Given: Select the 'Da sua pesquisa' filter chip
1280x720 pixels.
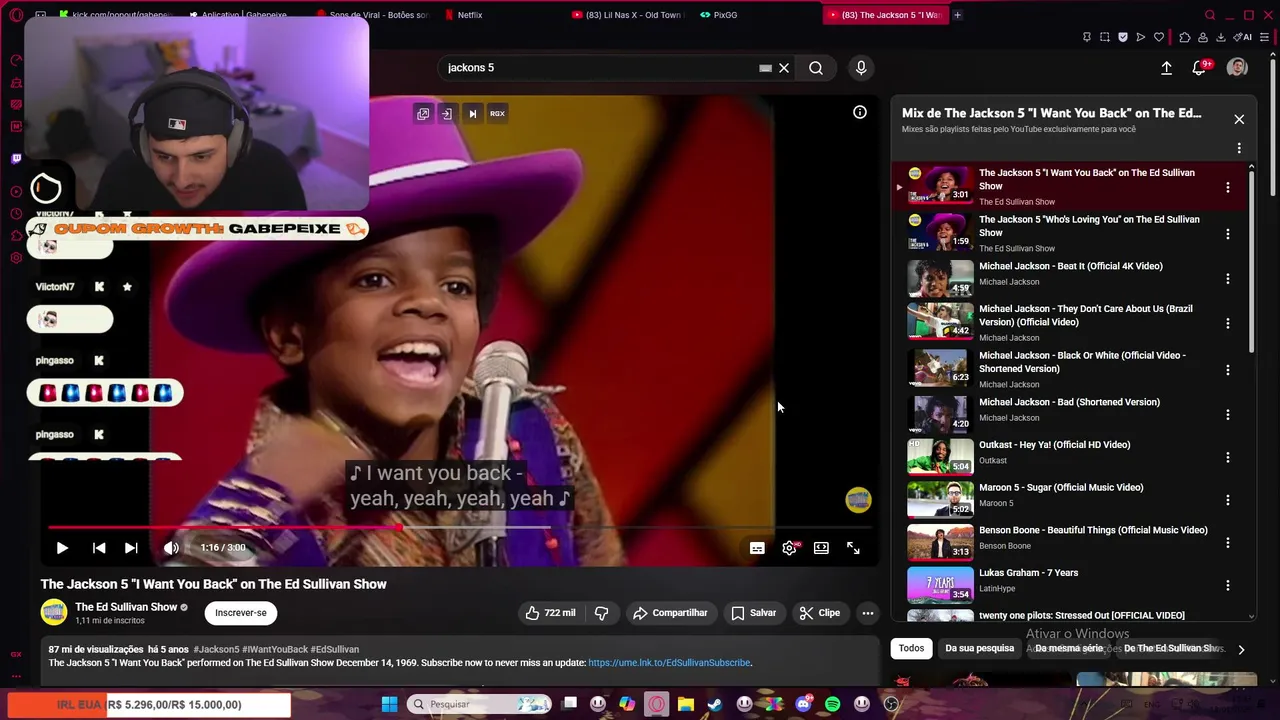Looking at the screenshot, I should [x=979, y=648].
